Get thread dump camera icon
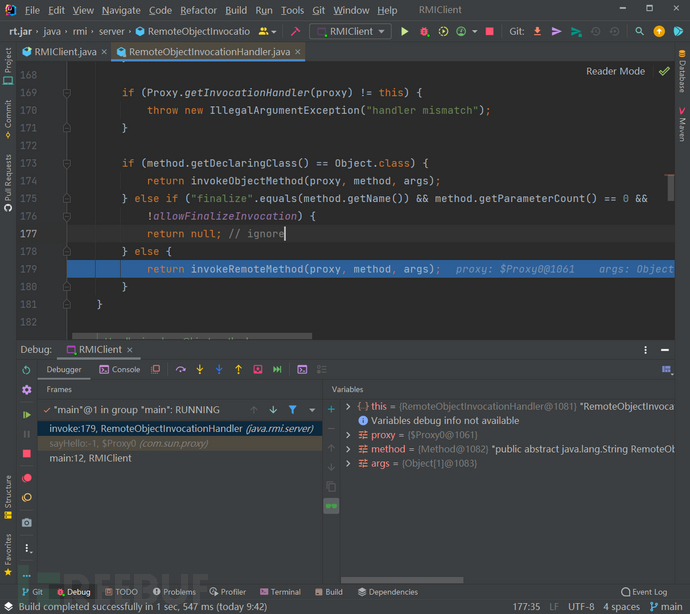Viewport: 690px width, 614px height. click(x=26, y=522)
